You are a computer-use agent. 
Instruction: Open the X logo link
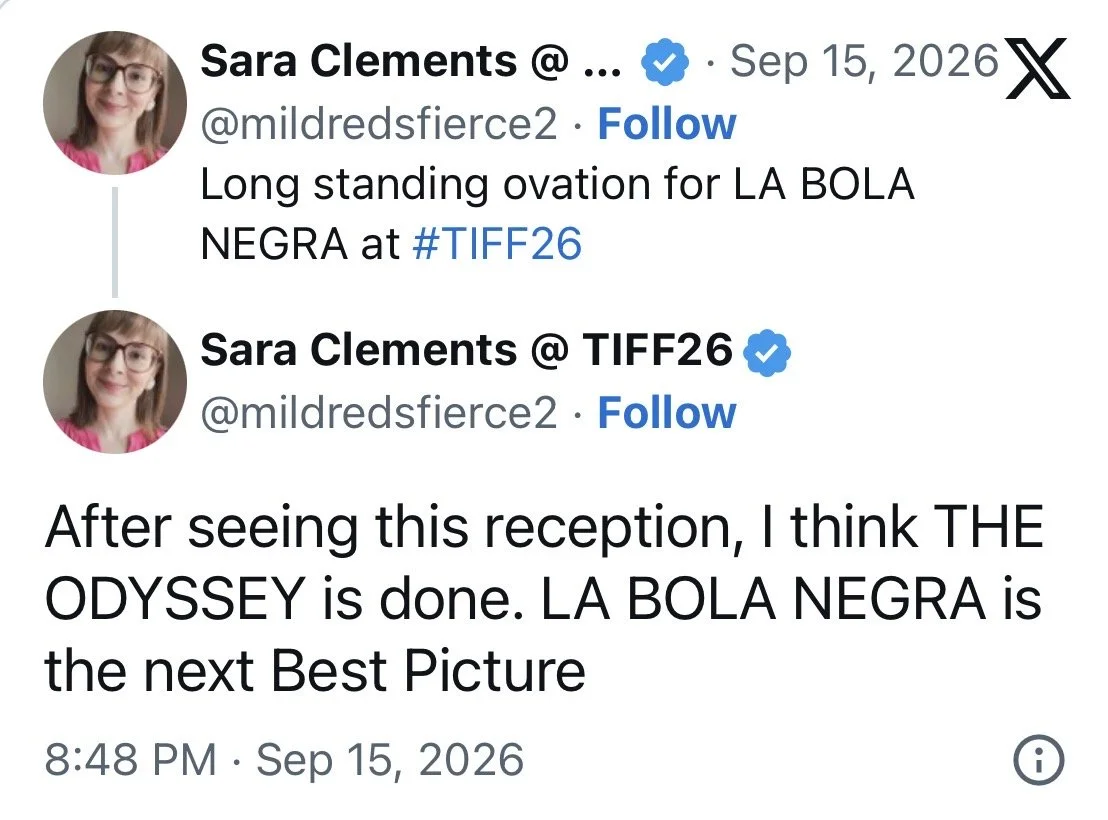coord(1038,69)
